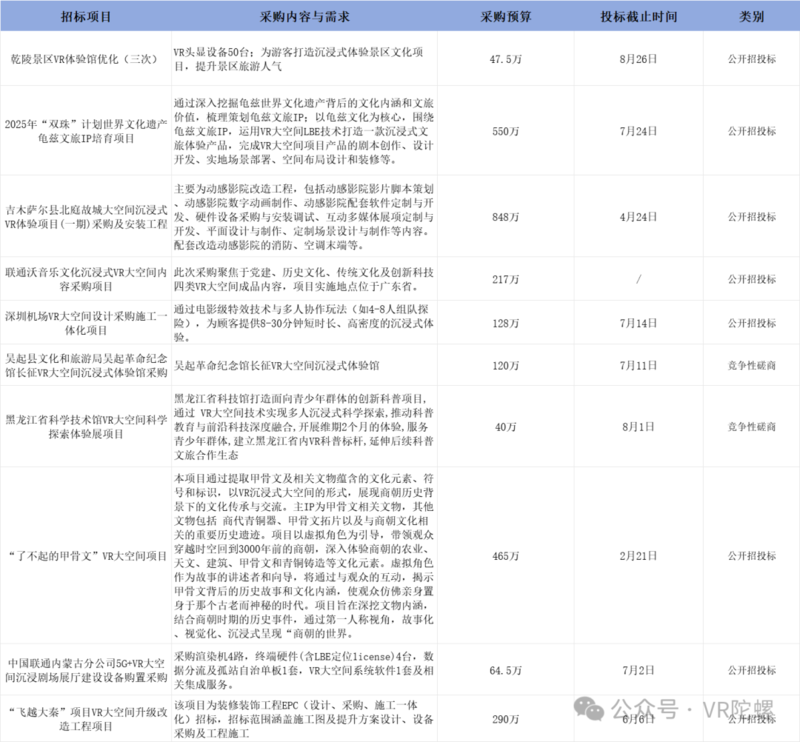The image size is (800, 742).
Task: Select the 类别 column header
Action: (x=751, y=18)
